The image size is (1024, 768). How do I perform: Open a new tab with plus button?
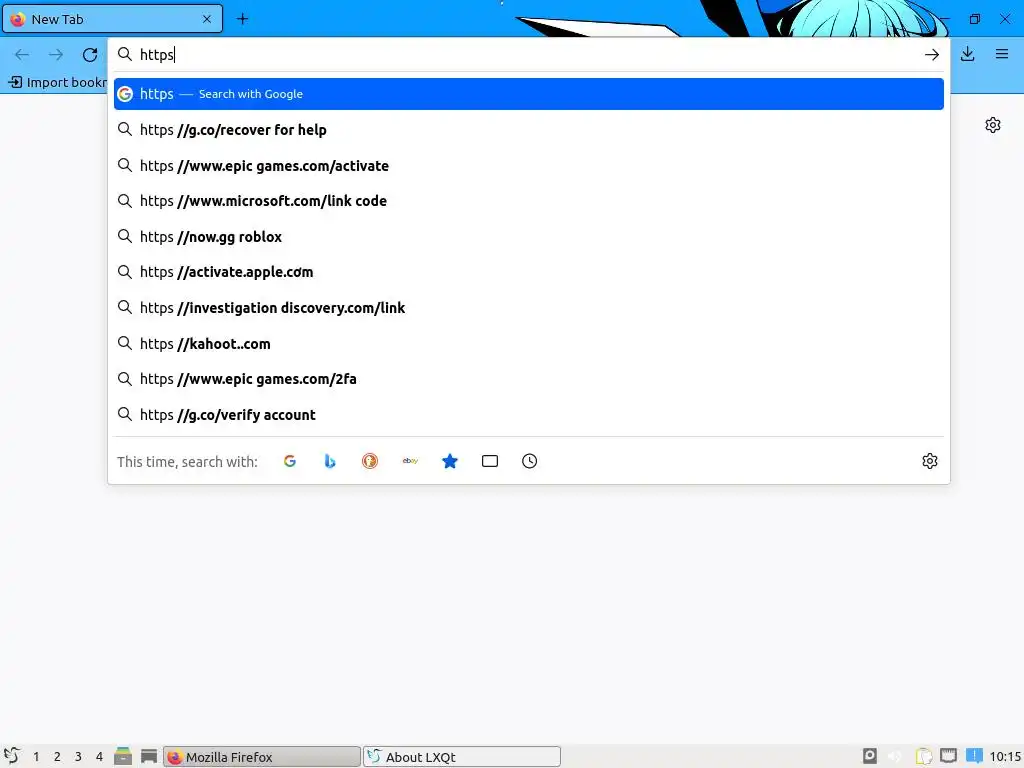click(x=242, y=19)
